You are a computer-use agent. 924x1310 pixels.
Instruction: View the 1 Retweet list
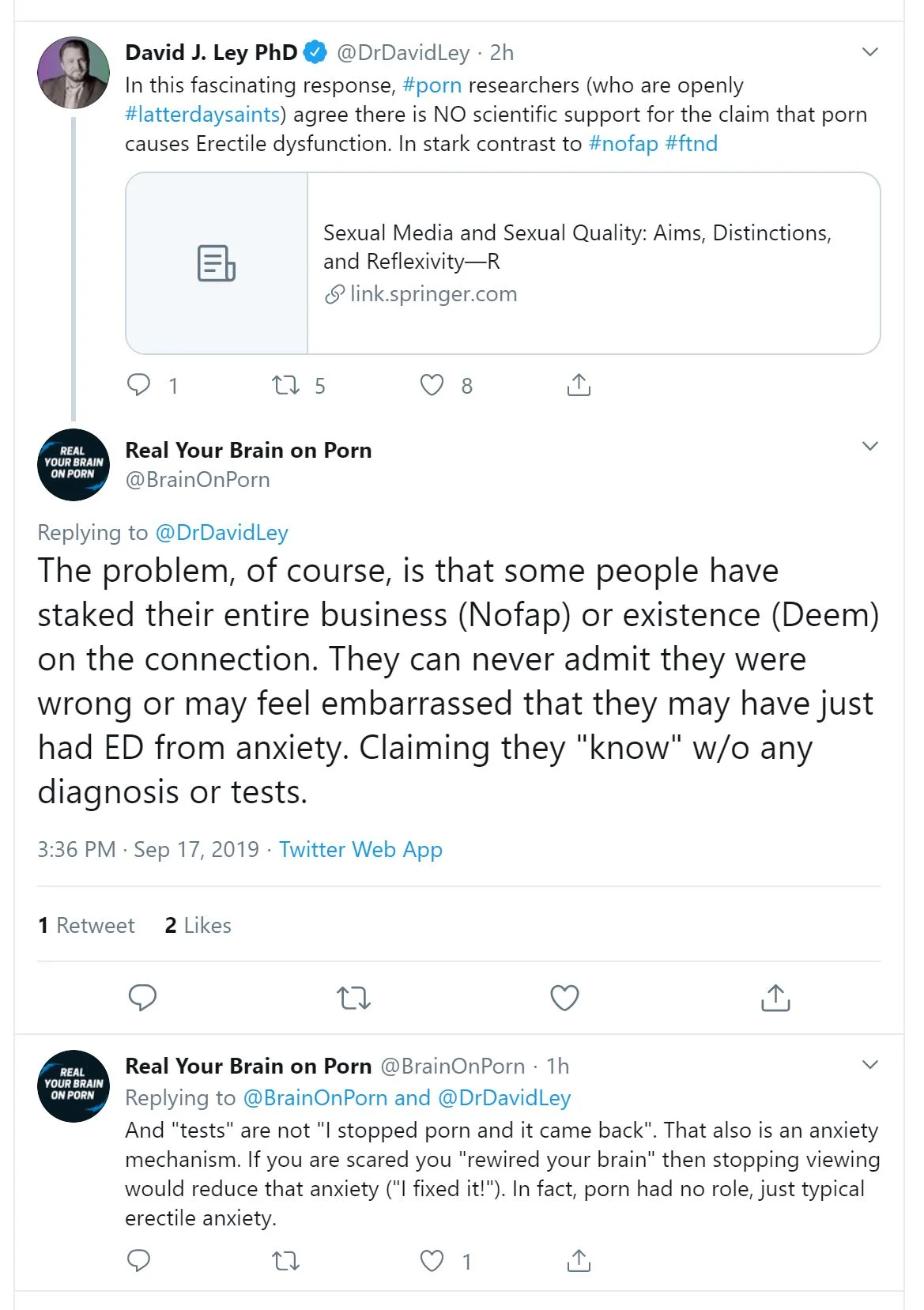pyautogui.click(x=86, y=925)
